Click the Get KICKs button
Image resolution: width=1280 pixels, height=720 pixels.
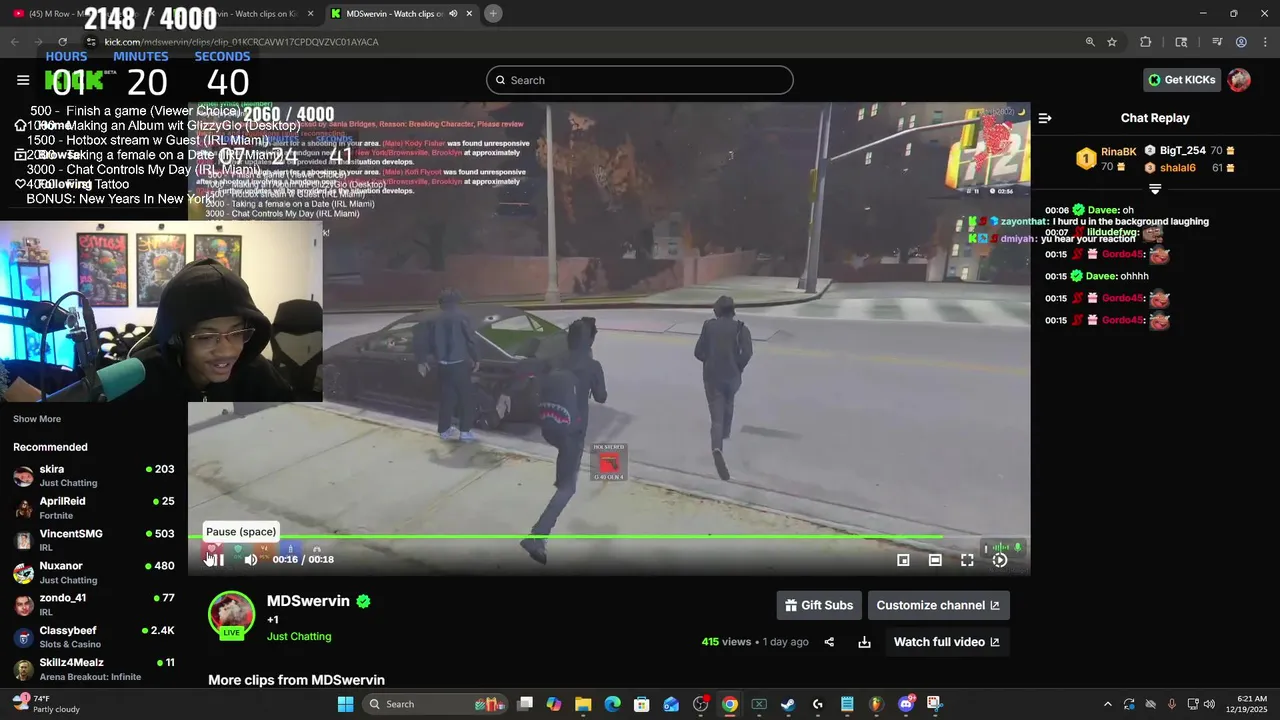(x=1182, y=80)
